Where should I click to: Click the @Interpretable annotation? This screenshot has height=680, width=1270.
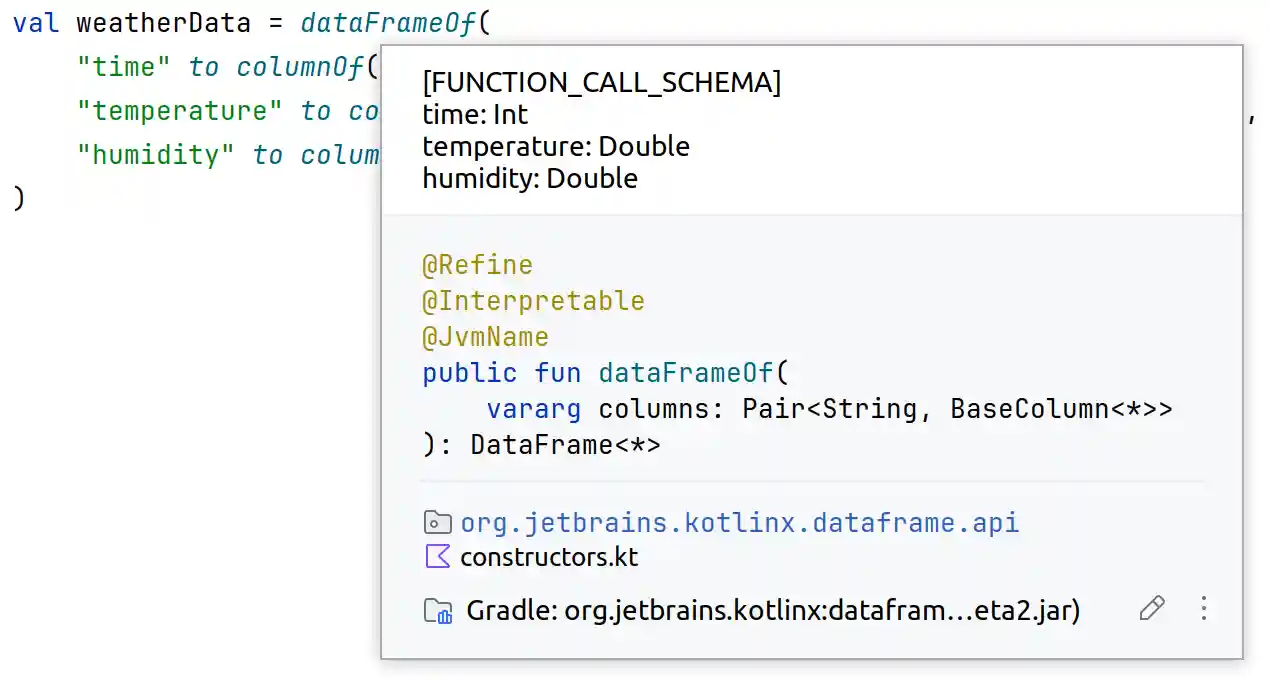coord(533,301)
